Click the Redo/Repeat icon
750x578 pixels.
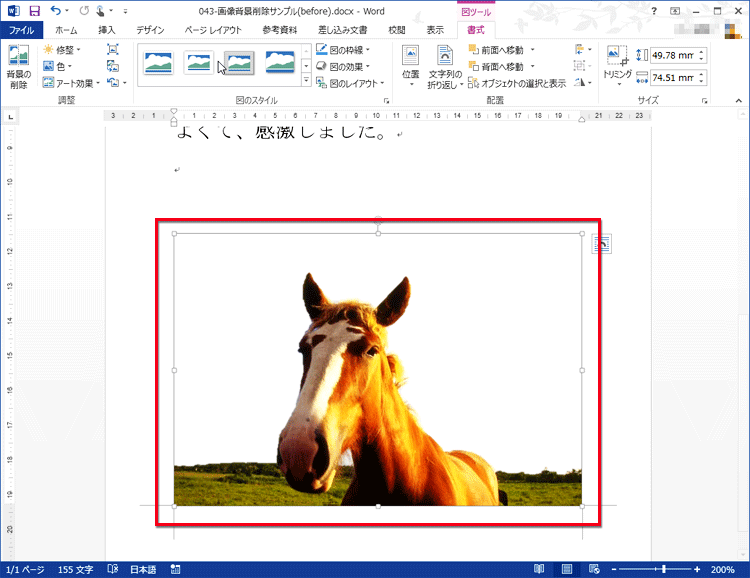84,11
